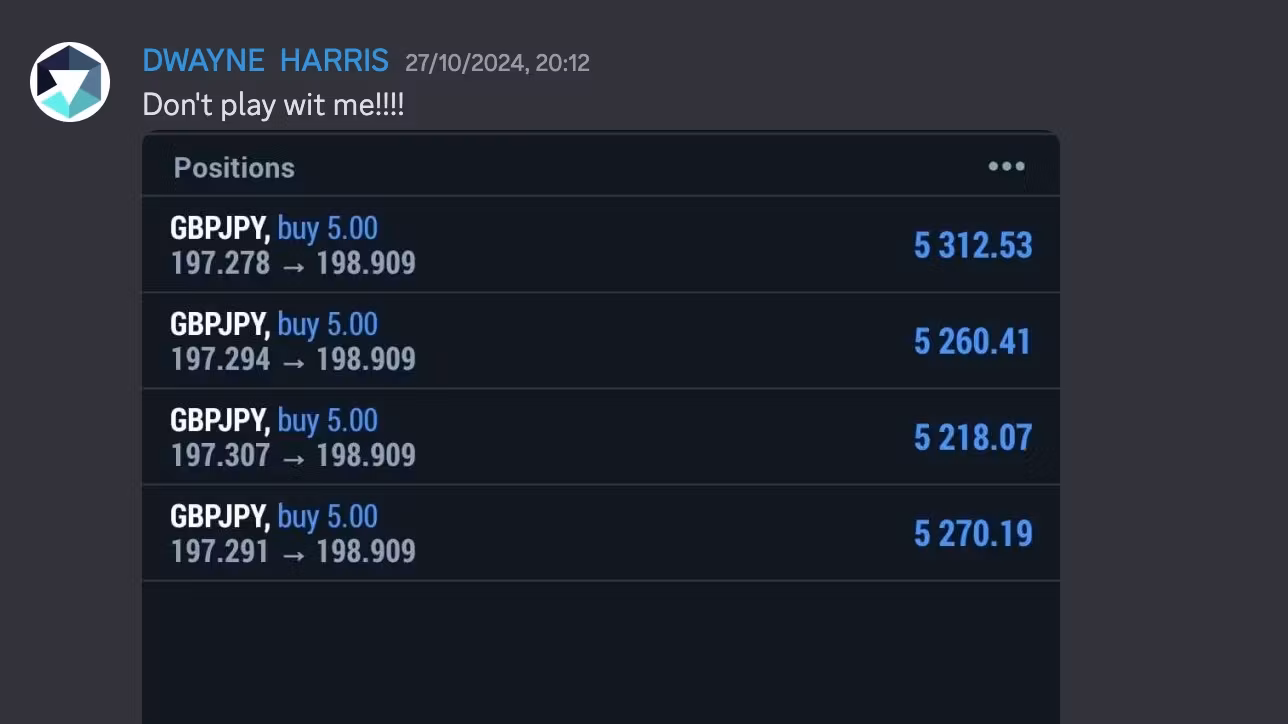Open the Positions three-dot options menu

tap(1006, 167)
